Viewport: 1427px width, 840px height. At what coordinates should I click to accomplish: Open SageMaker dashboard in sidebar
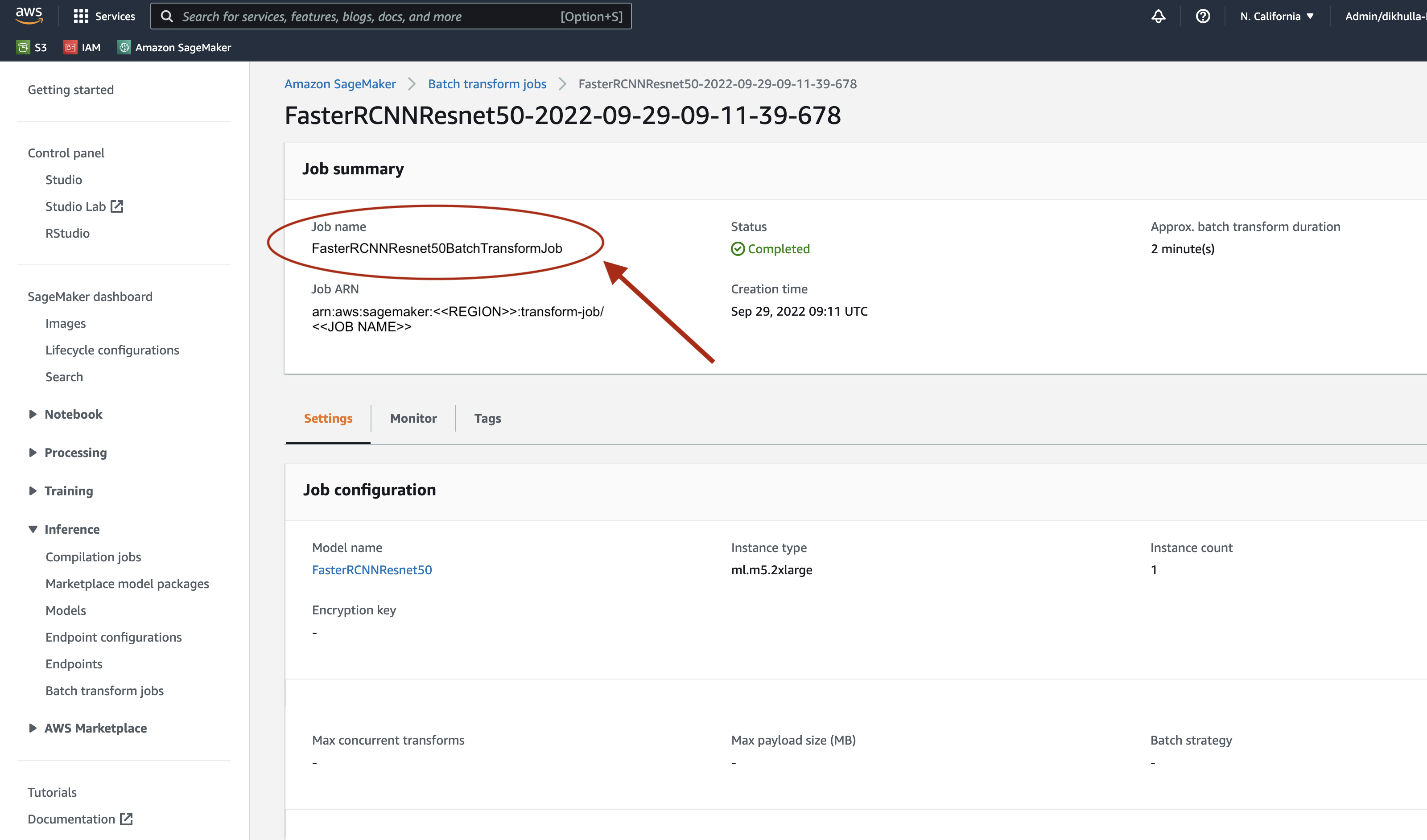tap(90, 296)
